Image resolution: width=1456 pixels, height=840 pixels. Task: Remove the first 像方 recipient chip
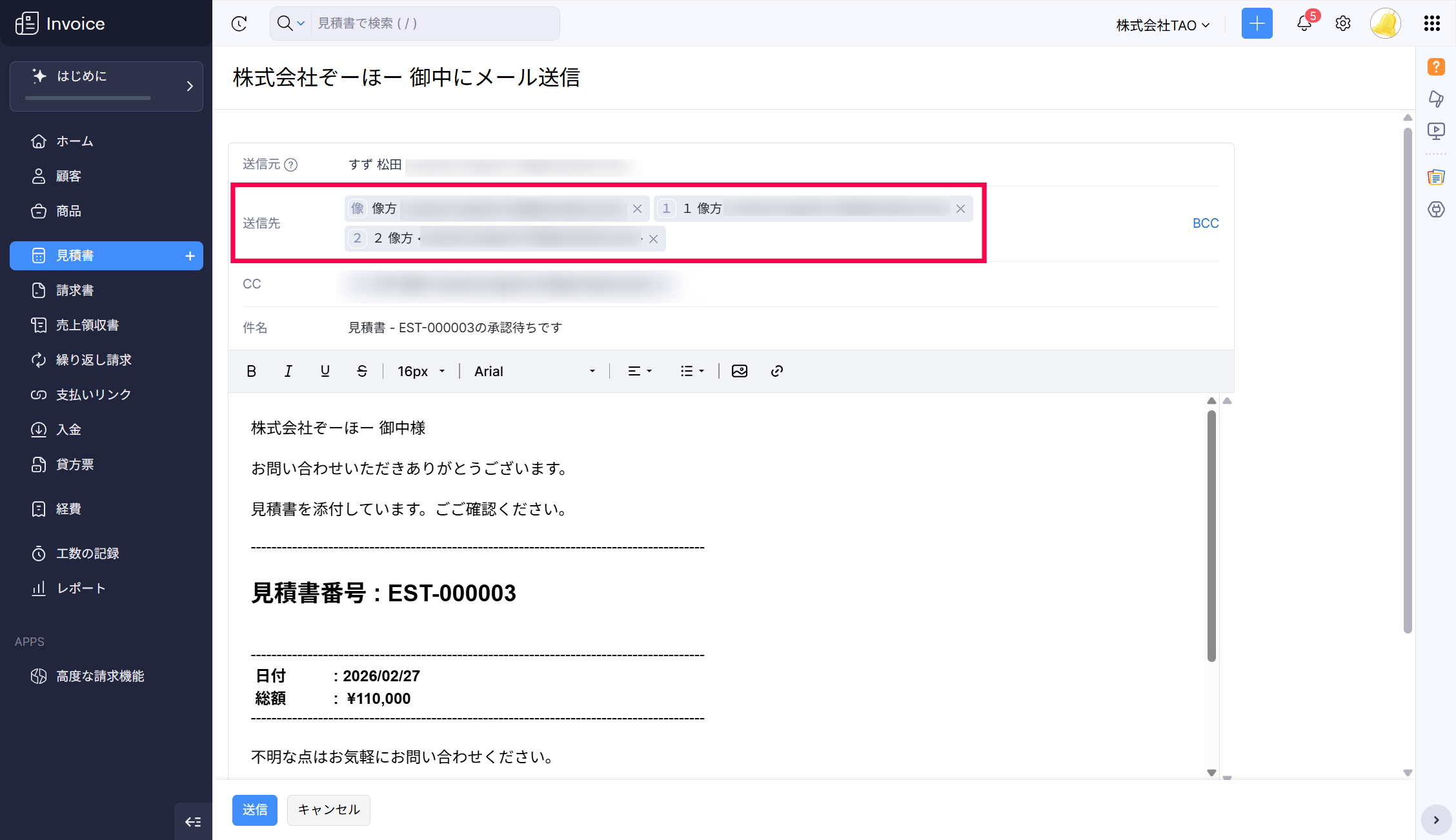[x=637, y=208]
